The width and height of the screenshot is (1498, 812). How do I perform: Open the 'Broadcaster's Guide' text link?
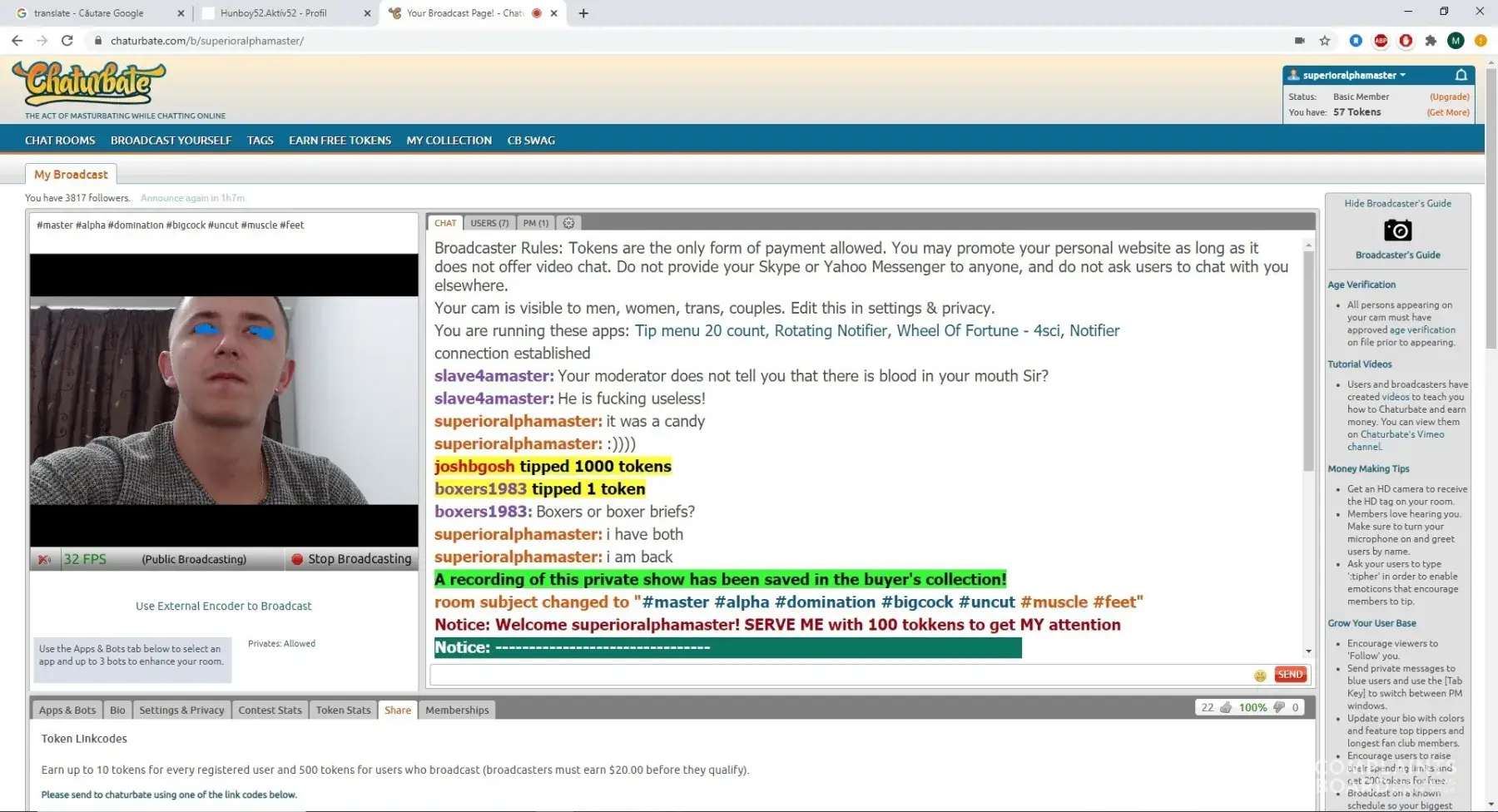(1398, 255)
